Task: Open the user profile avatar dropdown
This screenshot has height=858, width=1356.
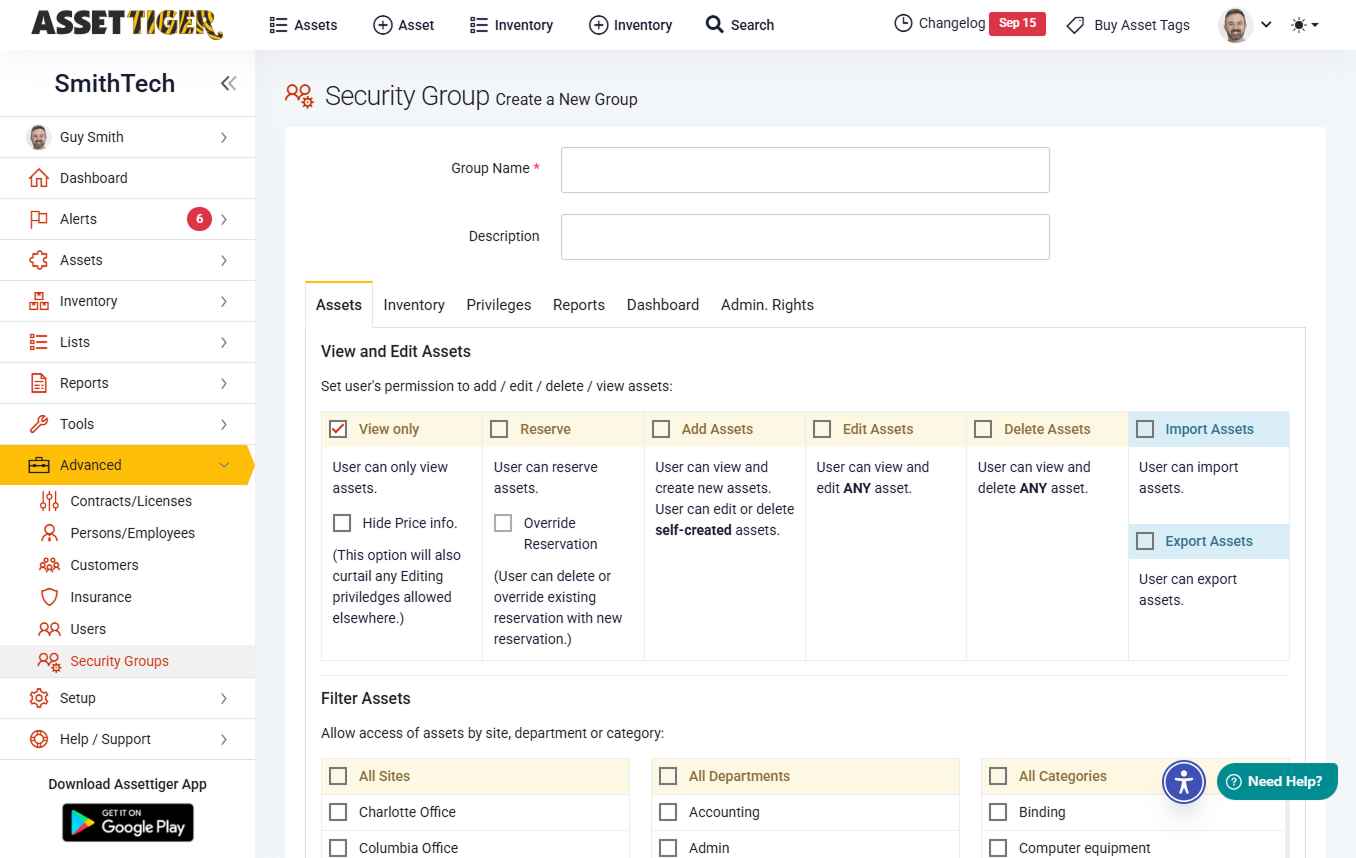Action: [1244, 25]
